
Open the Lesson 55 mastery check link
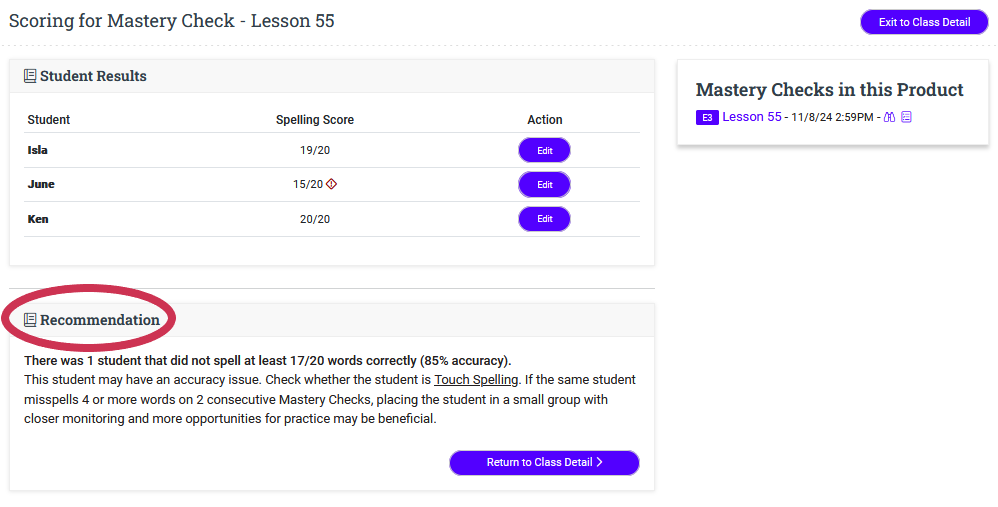tap(752, 117)
